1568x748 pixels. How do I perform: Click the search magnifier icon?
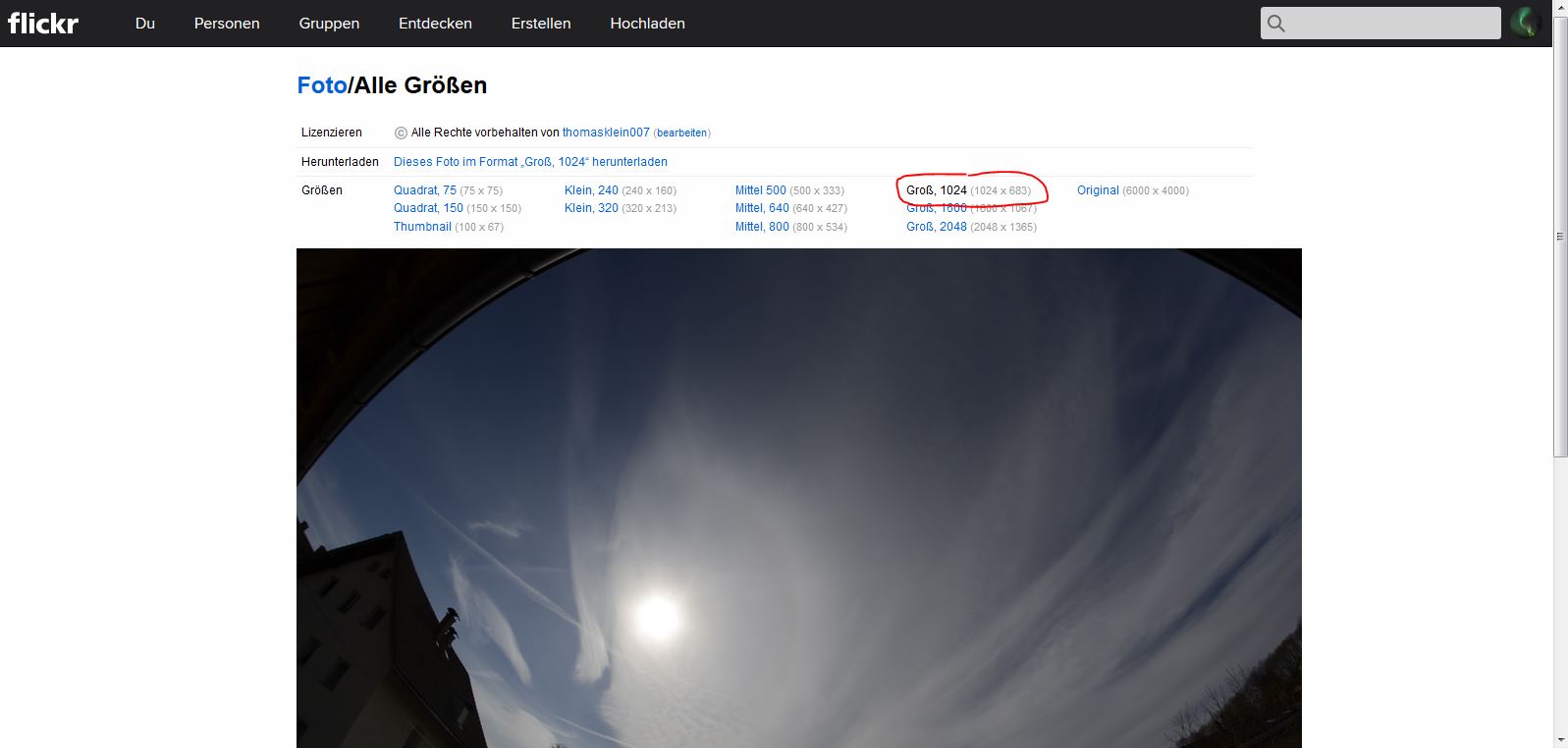pos(1276,24)
